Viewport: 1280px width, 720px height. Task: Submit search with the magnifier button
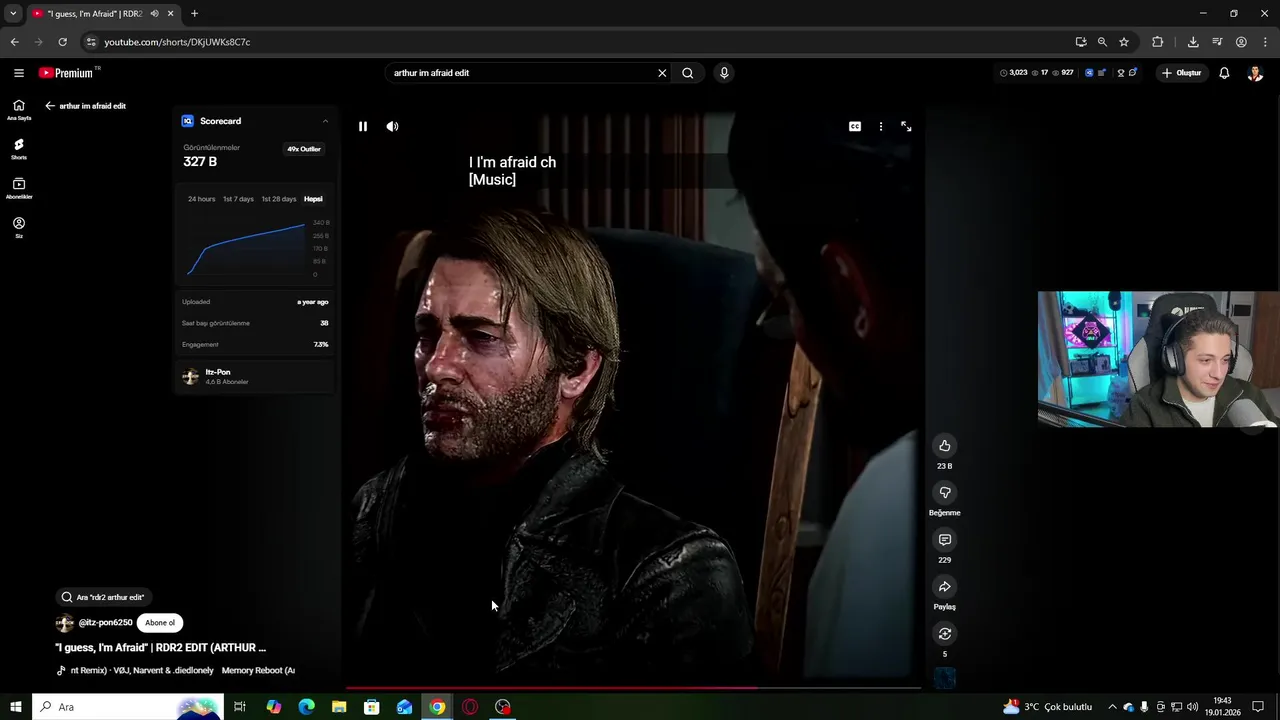pyautogui.click(x=688, y=73)
